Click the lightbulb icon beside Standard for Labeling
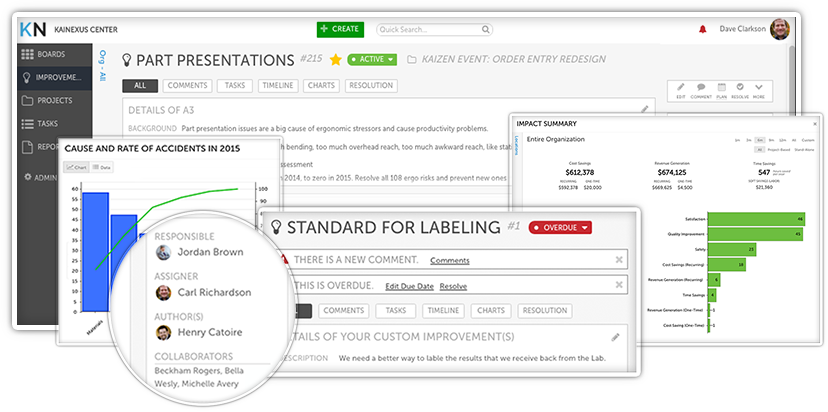Image resolution: width=828 pixels, height=412 pixels. [276, 228]
